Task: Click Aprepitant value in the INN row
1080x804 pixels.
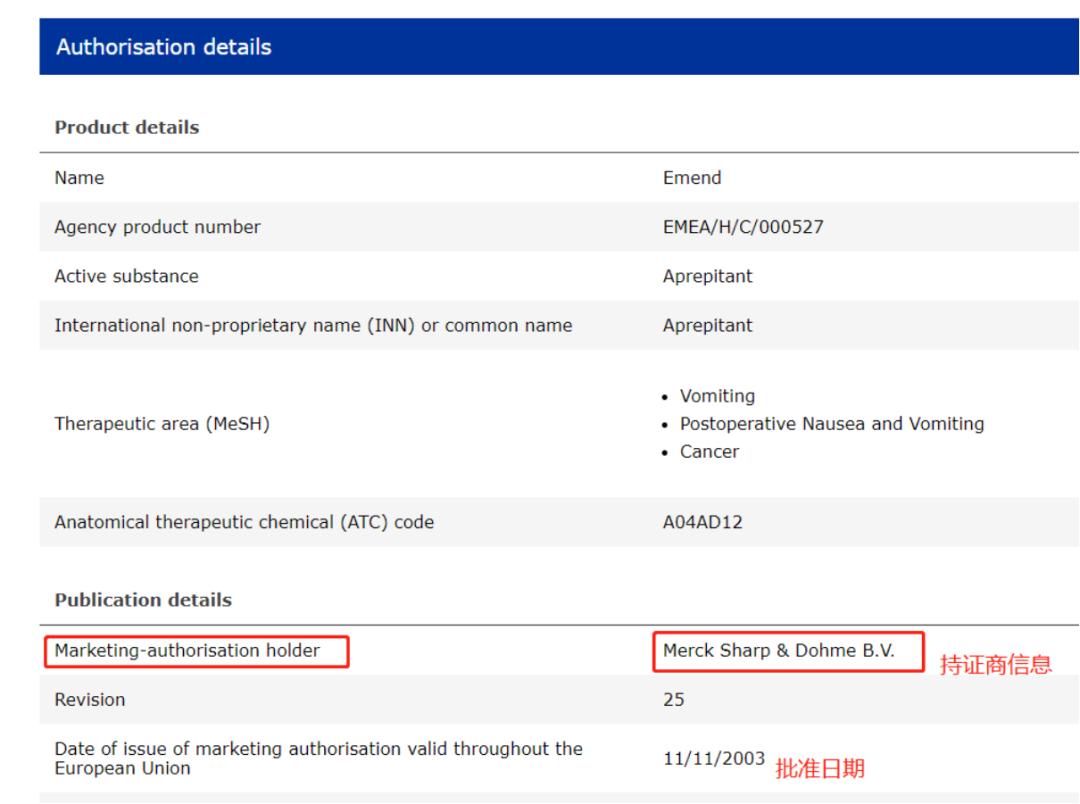Action: [707, 325]
